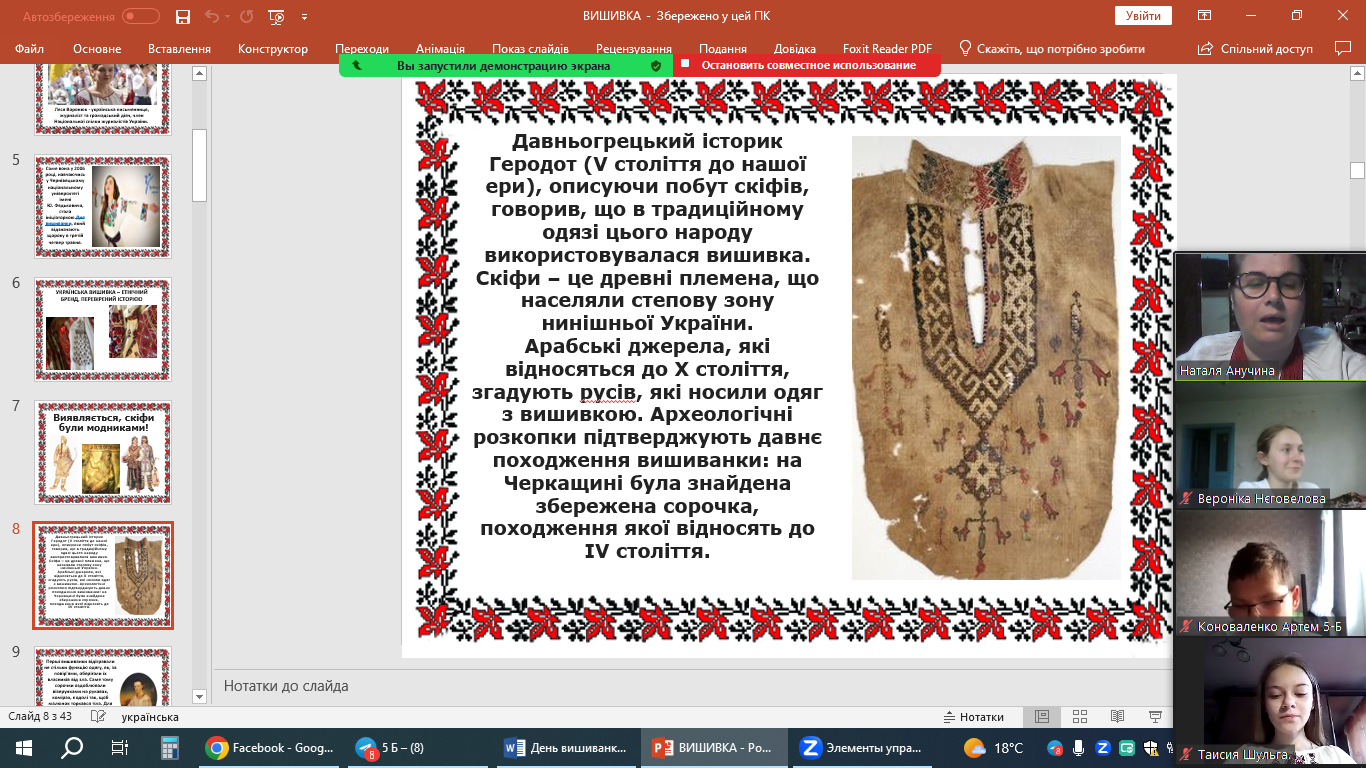Screen dimensions: 1366x768
Task: Click the Увійти sign-in button
Action: [1143, 16]
